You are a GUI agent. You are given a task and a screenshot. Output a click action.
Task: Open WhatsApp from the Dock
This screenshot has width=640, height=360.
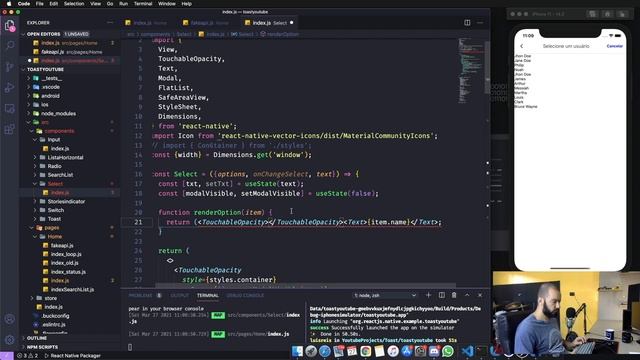[448, 351]
